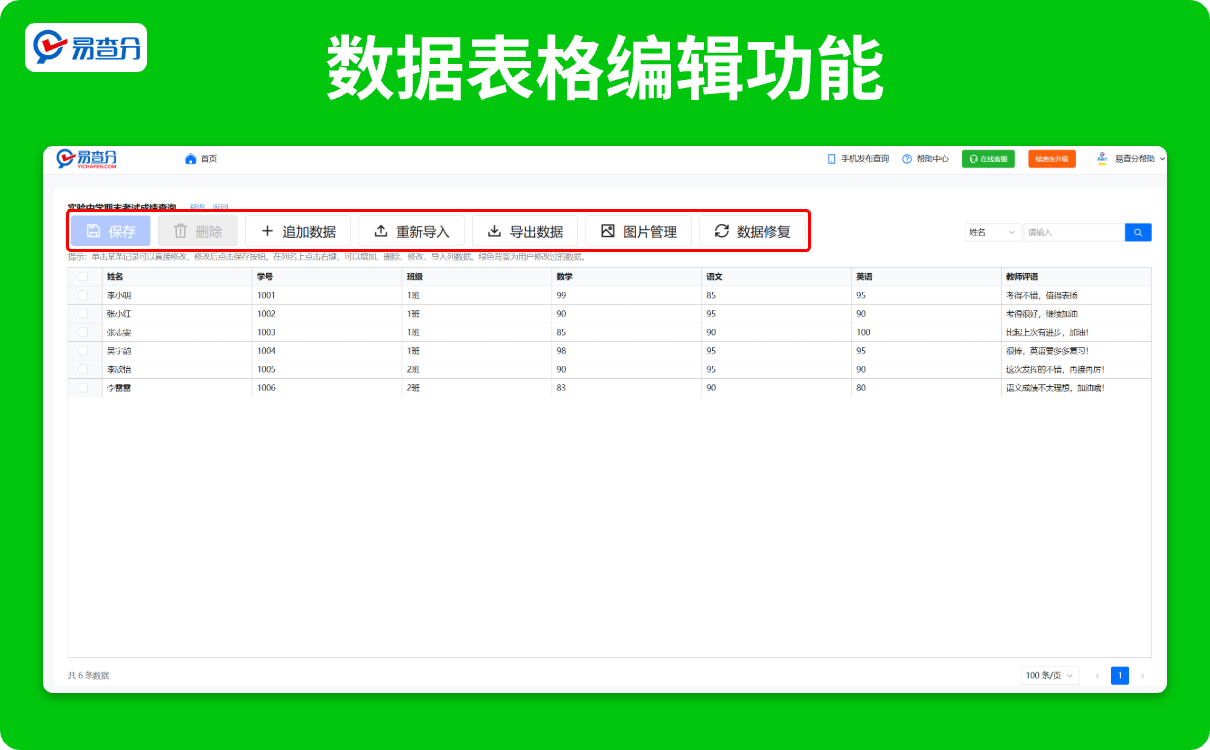This screenshot has height=750, width=1210.
Task: Use the 重新导入 upload icon
Action: 381,231
